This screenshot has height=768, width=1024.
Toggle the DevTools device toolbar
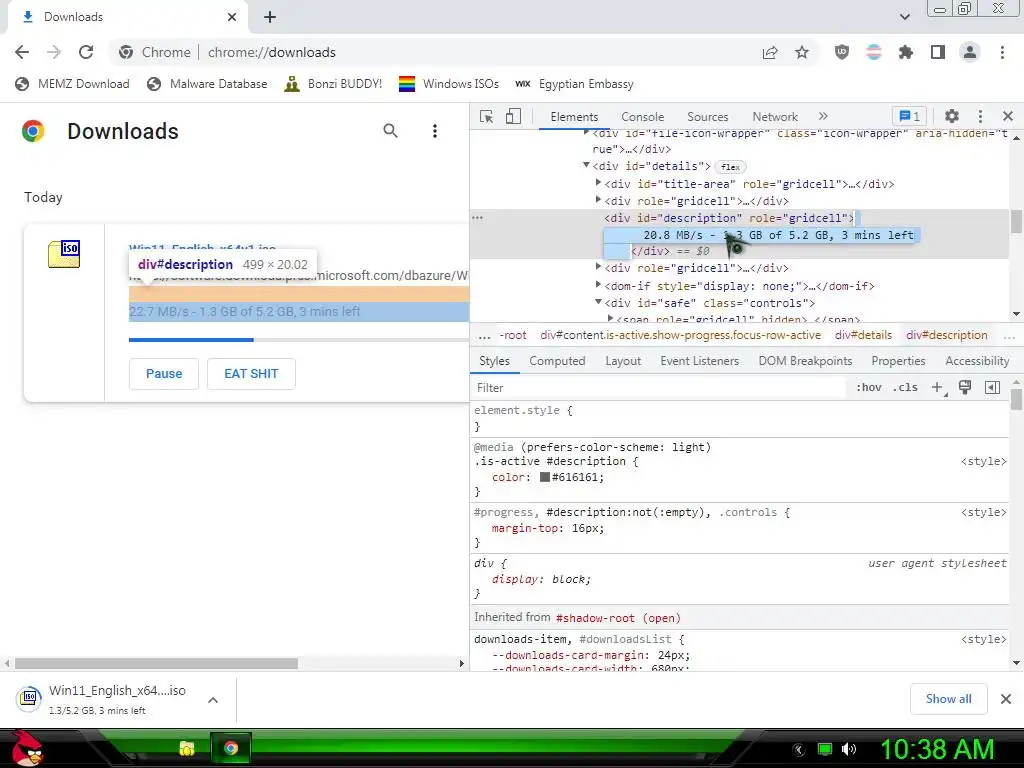click(x=513, y=117)
